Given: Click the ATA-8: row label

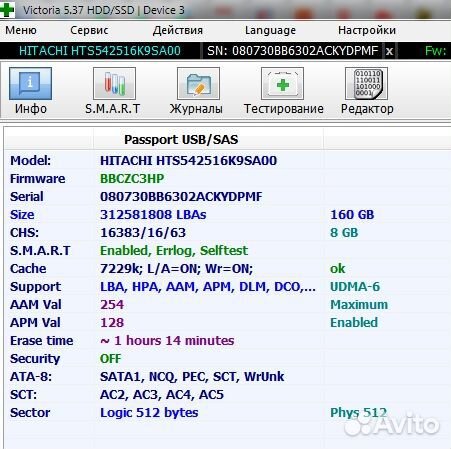Looking at the screenshot, I should pos(31,377).
